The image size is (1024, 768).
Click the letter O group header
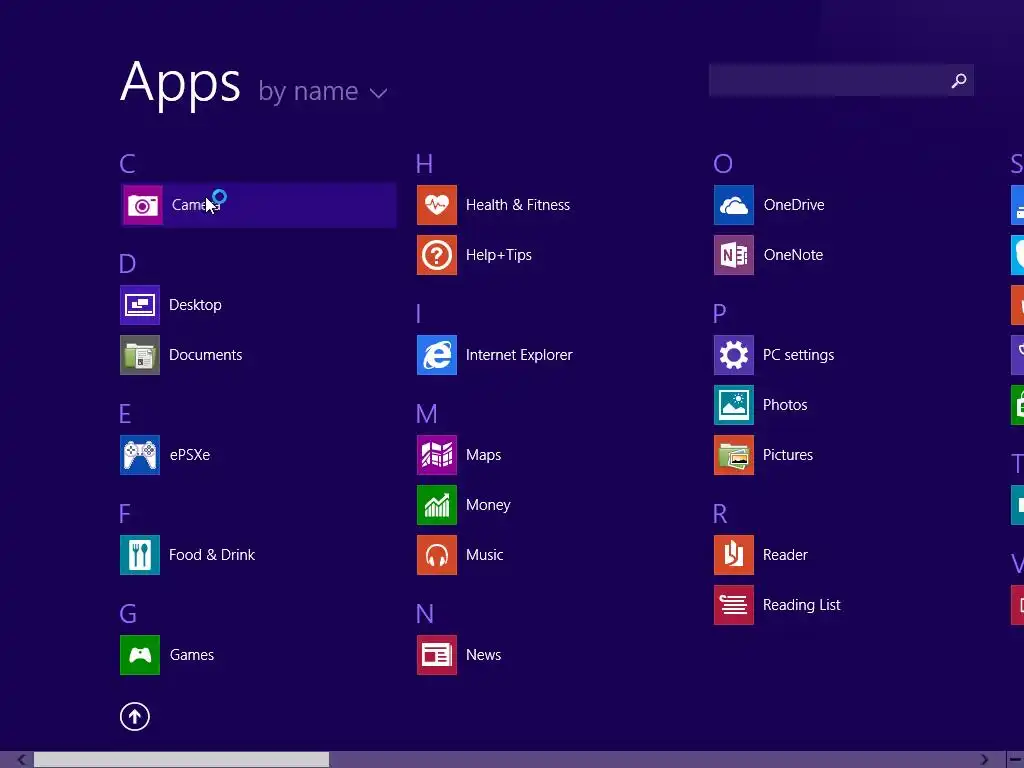tap(723, 164)
